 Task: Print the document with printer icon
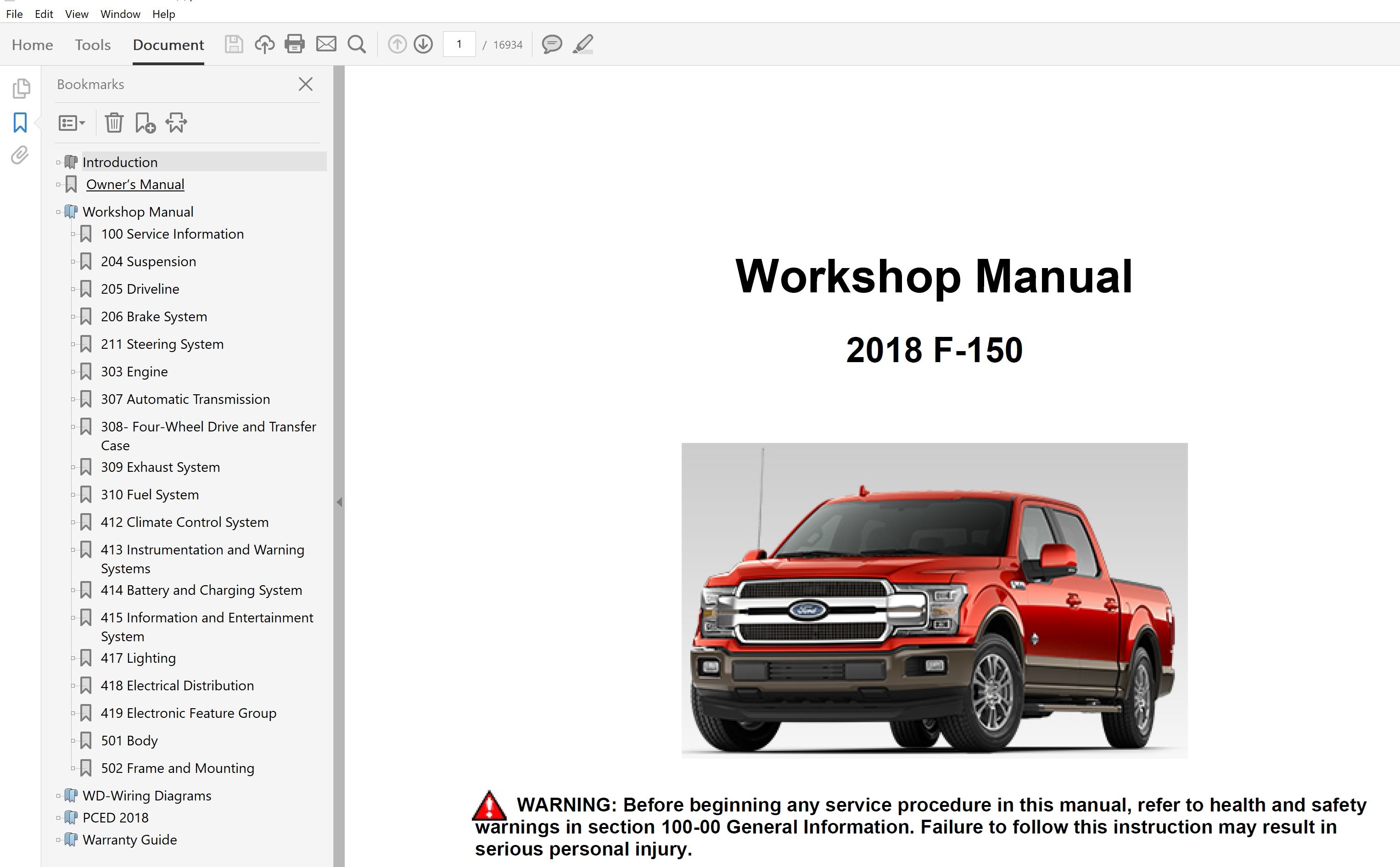click(x=295, y=44)
